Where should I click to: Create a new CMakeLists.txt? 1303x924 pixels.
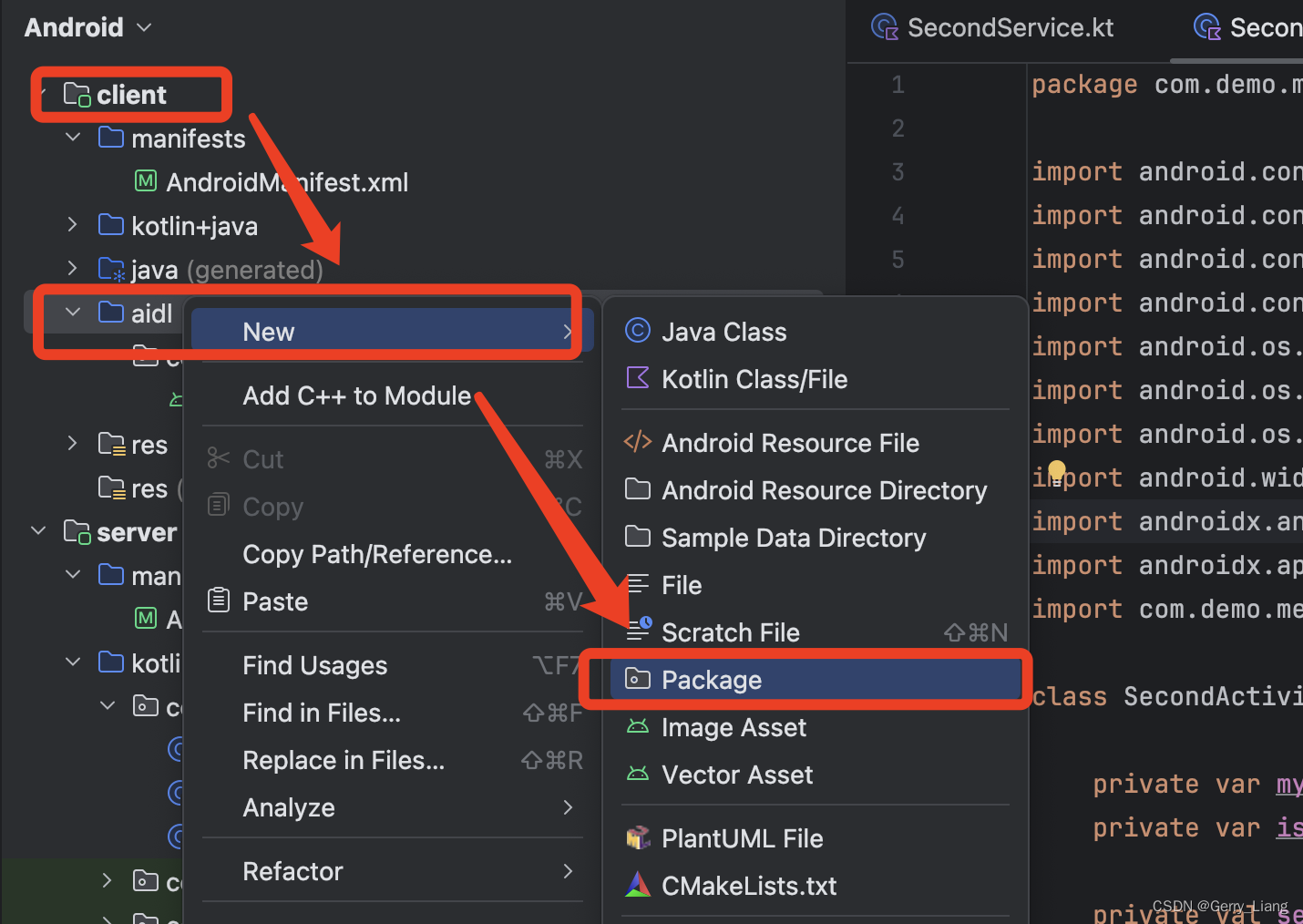pos(816,886)
